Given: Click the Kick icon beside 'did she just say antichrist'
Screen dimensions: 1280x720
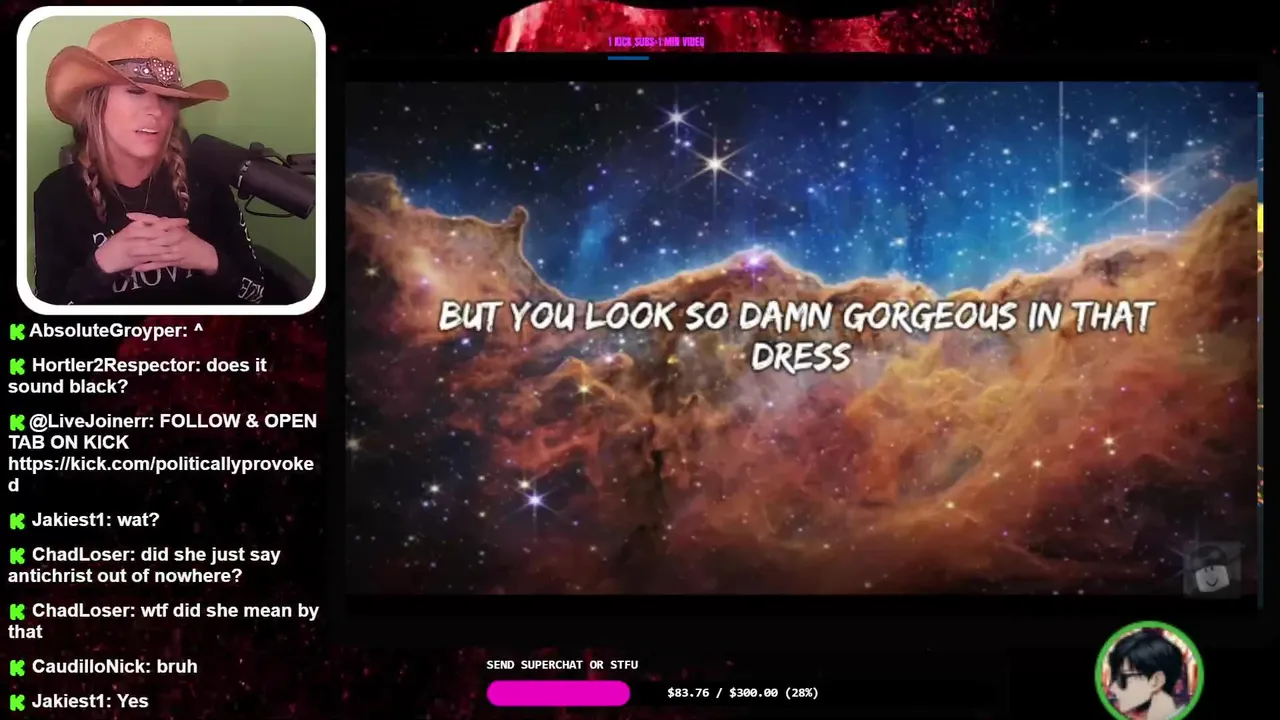Looking at the screenshot, I should click(17, 556).
